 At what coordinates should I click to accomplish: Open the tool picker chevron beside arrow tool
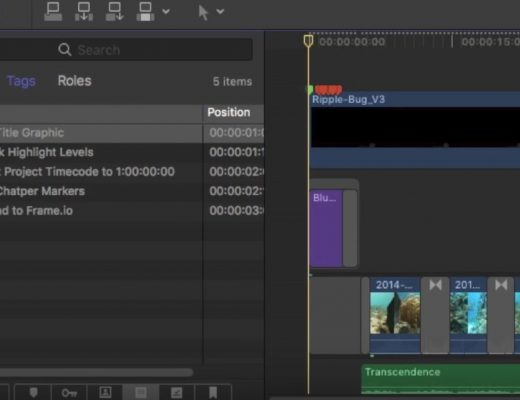[220, 12]
